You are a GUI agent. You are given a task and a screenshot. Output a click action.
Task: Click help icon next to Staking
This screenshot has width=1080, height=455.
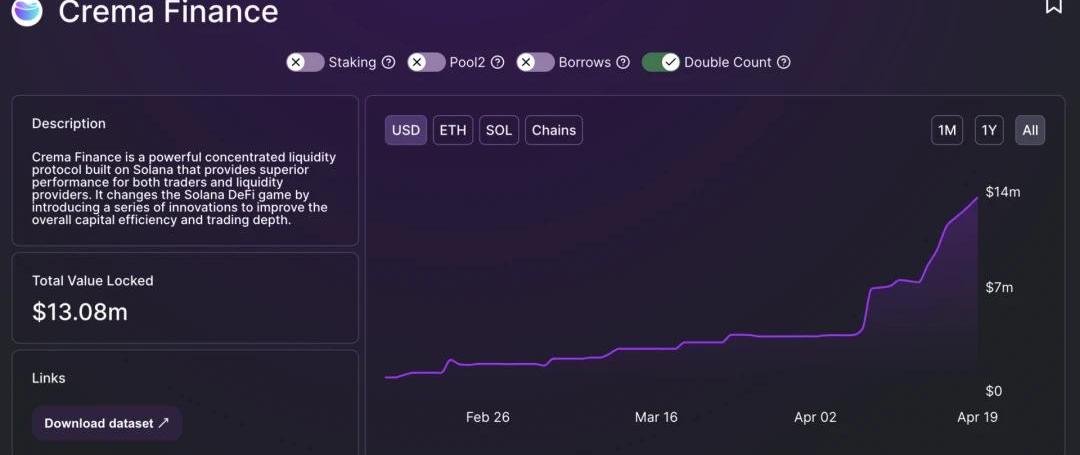click(x=389, y=62)
